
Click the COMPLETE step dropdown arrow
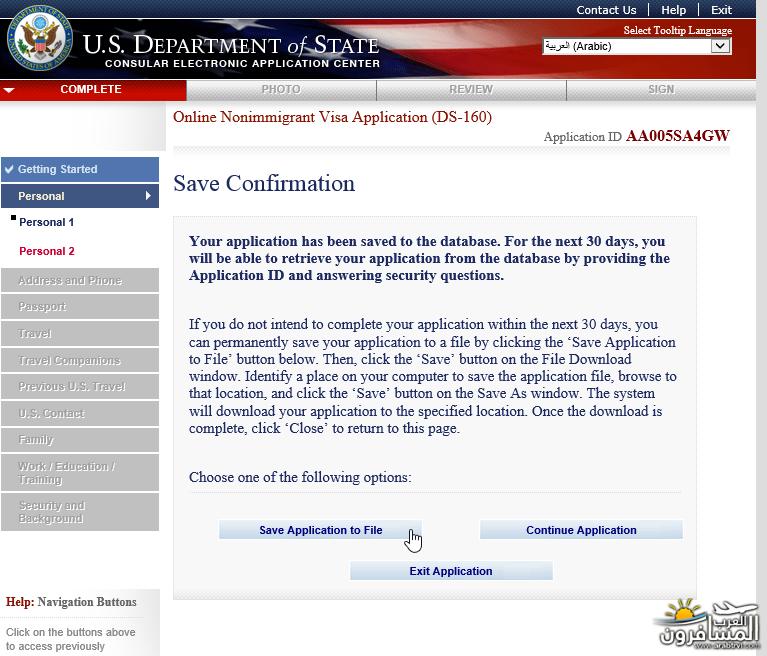coord(9,90)
